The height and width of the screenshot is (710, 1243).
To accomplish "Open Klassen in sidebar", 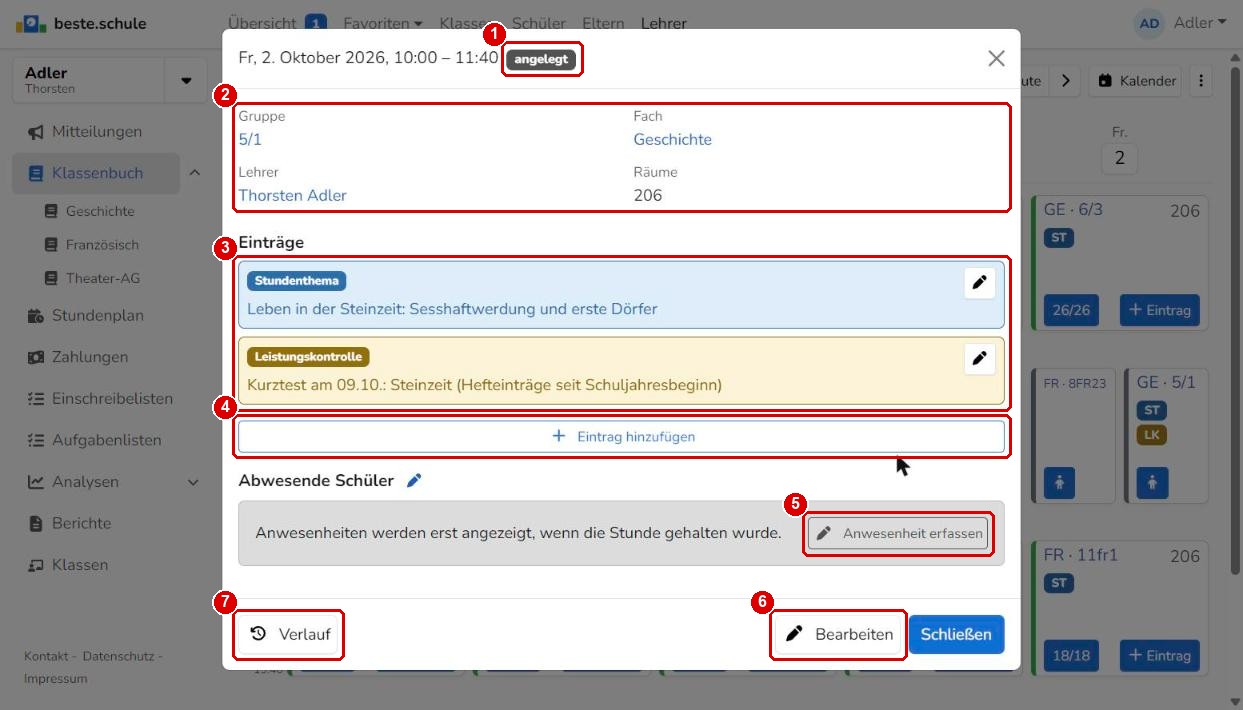I will point(80,565).
